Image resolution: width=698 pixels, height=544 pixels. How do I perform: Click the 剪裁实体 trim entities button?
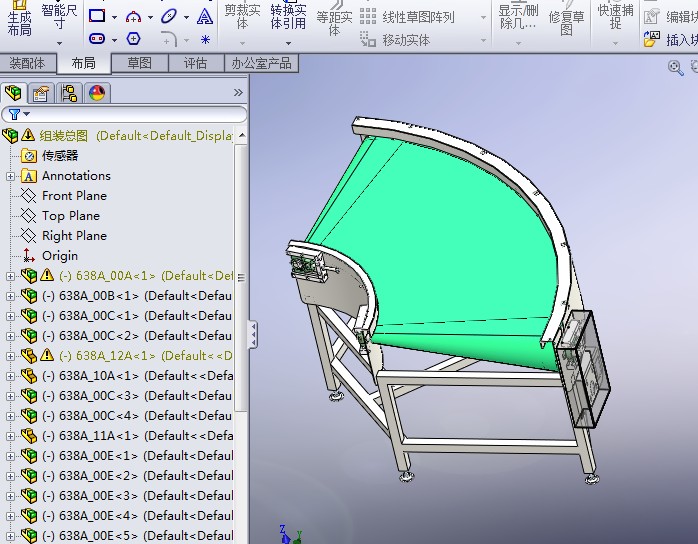click(x=242, y=16)
